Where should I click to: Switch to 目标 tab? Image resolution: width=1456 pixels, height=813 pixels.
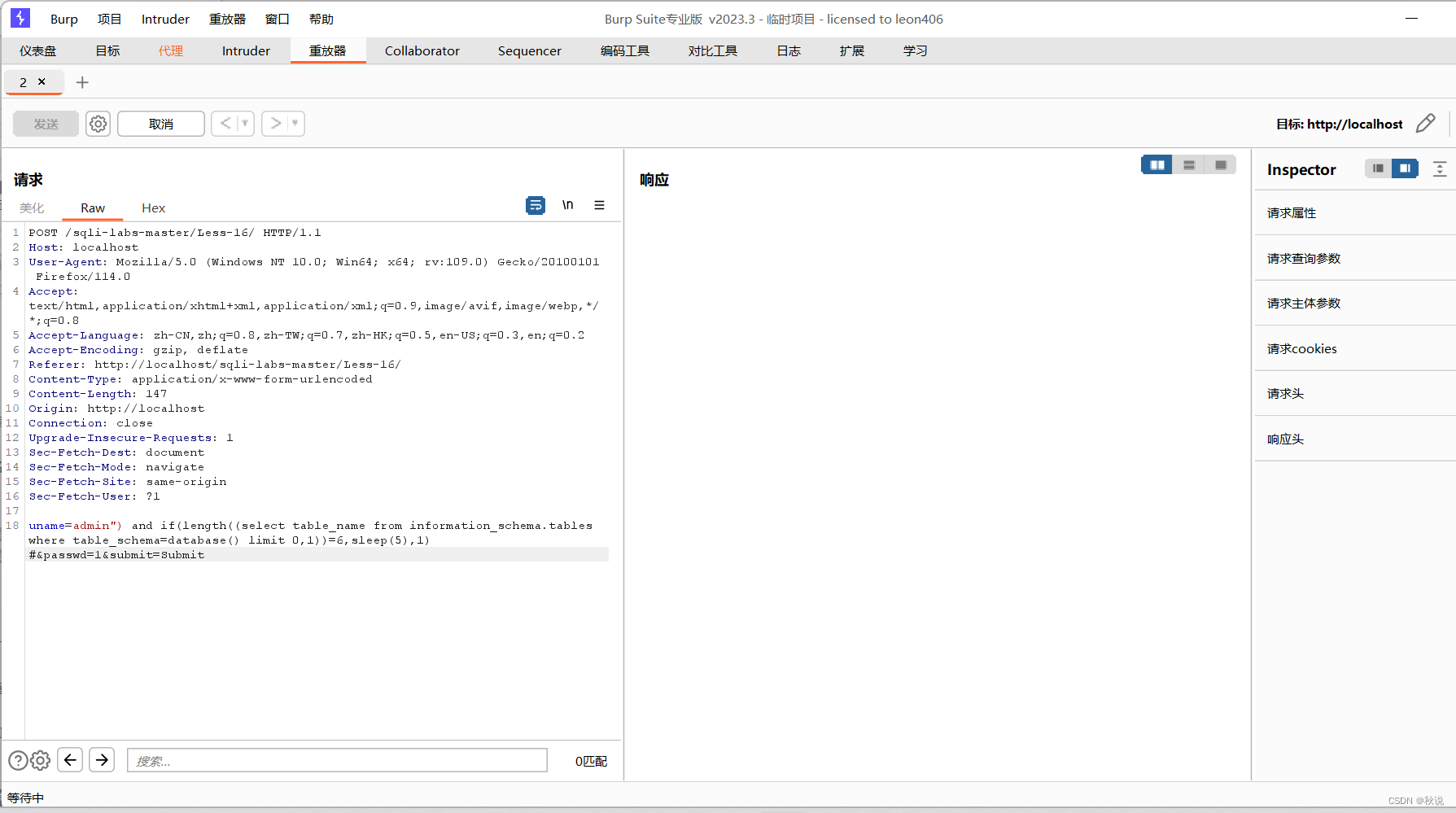107,50
